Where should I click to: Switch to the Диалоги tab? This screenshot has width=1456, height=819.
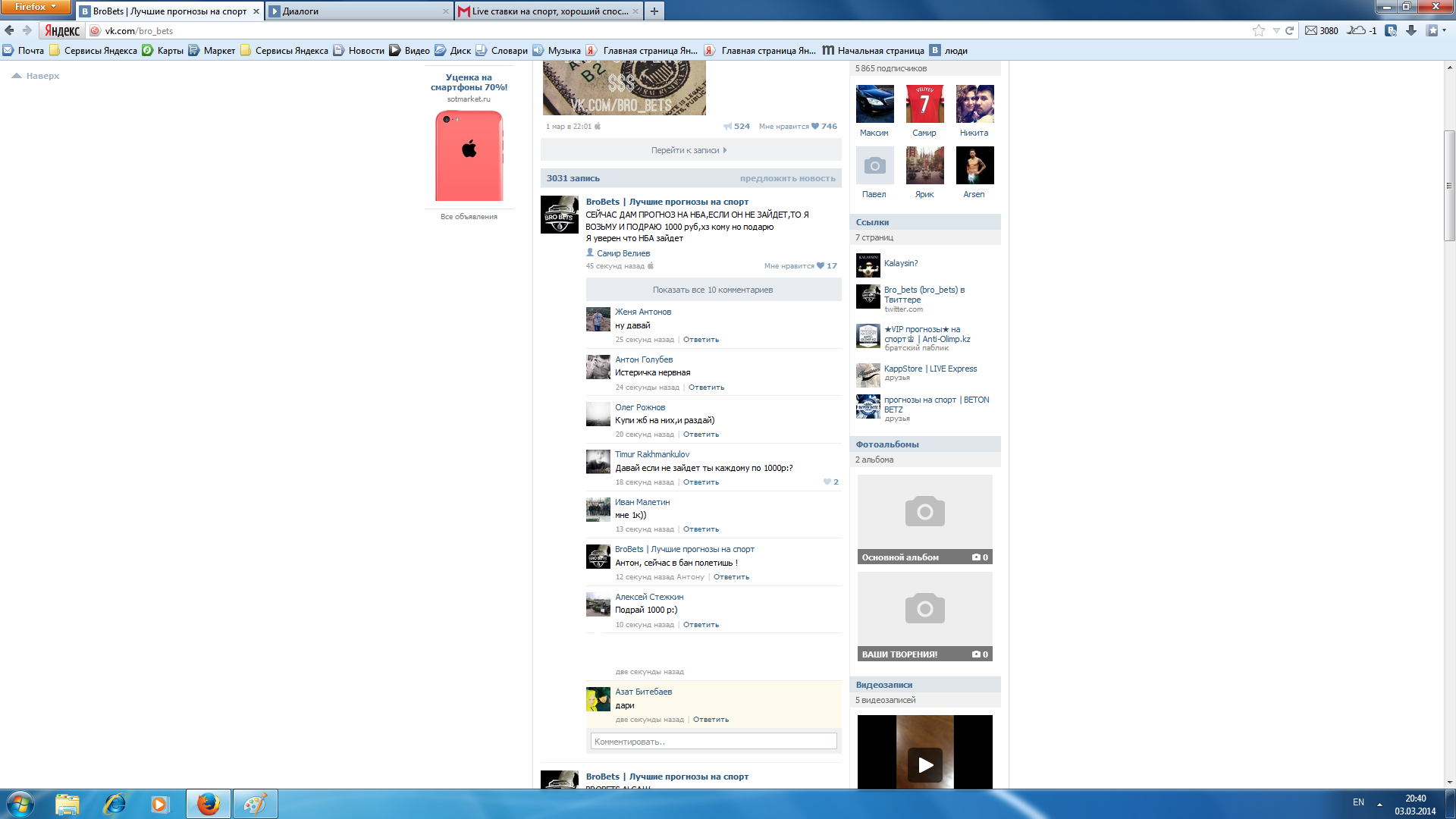(359, 11)
